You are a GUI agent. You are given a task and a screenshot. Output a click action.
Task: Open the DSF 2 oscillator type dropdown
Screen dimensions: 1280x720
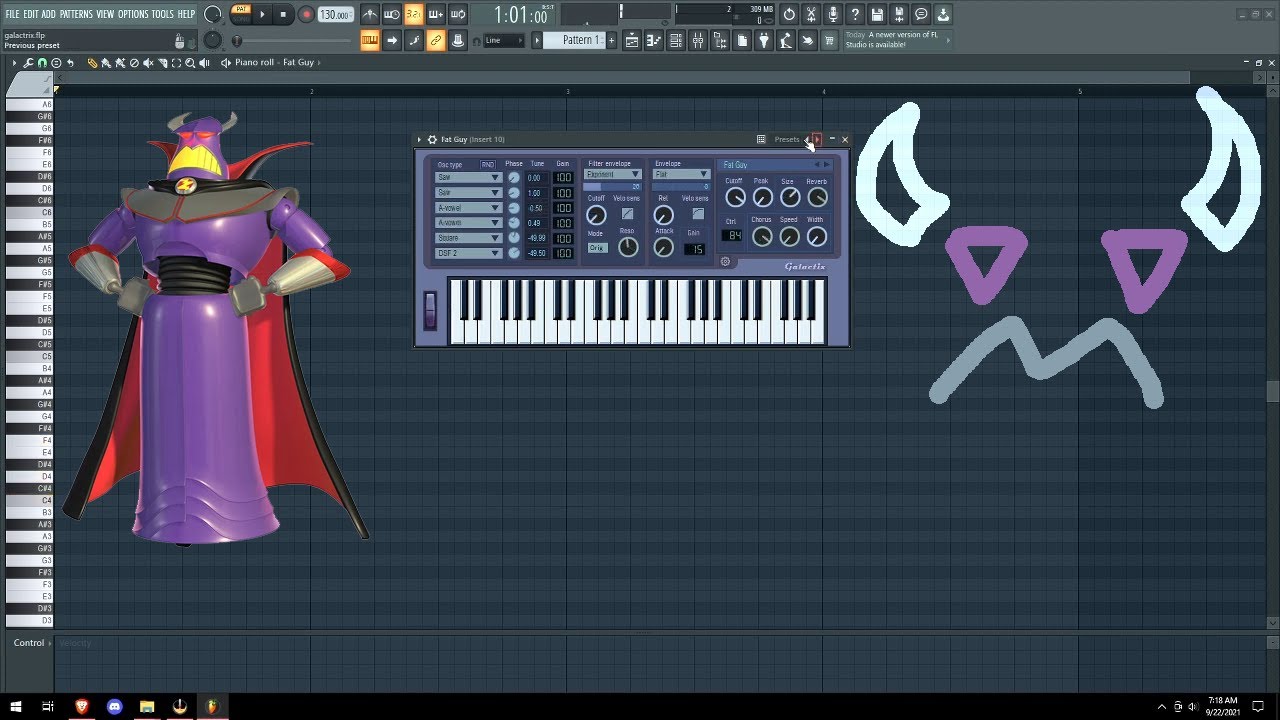[x=469, y=253]
